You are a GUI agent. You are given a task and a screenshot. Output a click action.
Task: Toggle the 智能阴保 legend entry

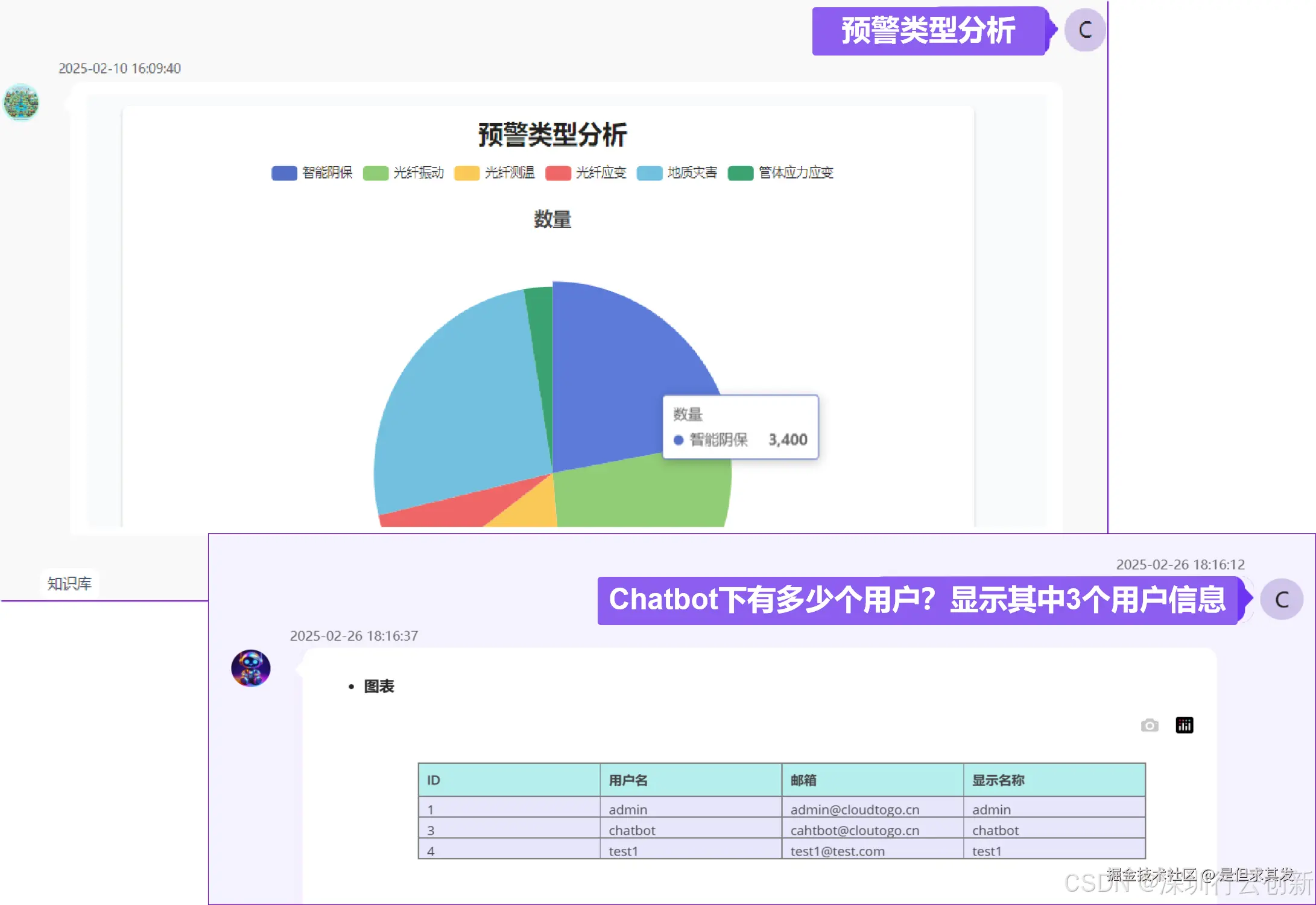point(312,173)
